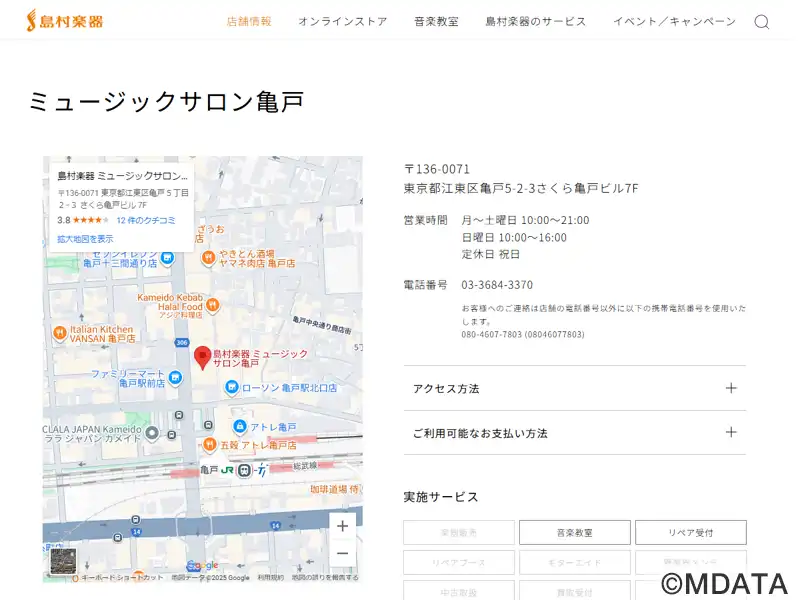
Task: Click the Italian Kitchen VANSAN restaurant icon
Action: (60, 333)
